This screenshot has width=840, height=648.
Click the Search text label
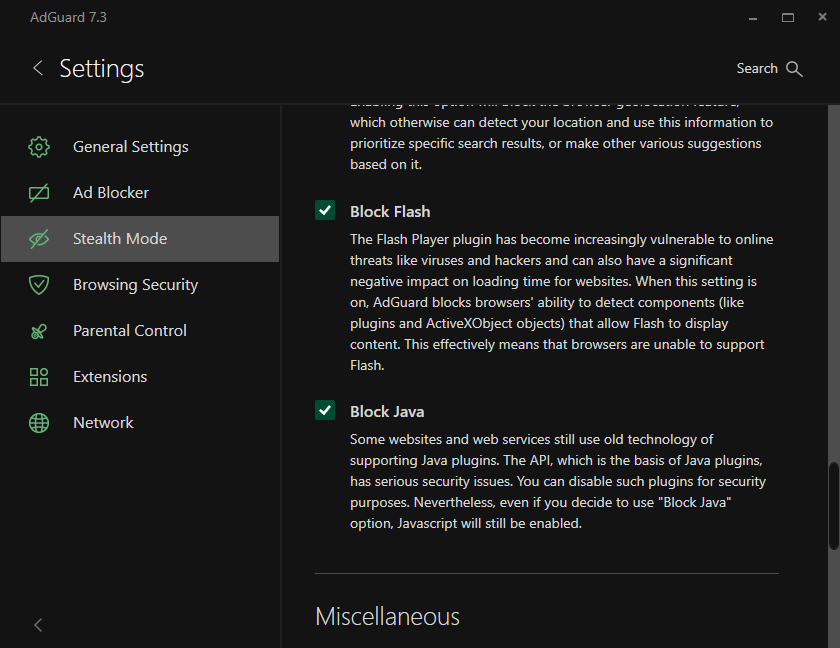pos(757,69)
